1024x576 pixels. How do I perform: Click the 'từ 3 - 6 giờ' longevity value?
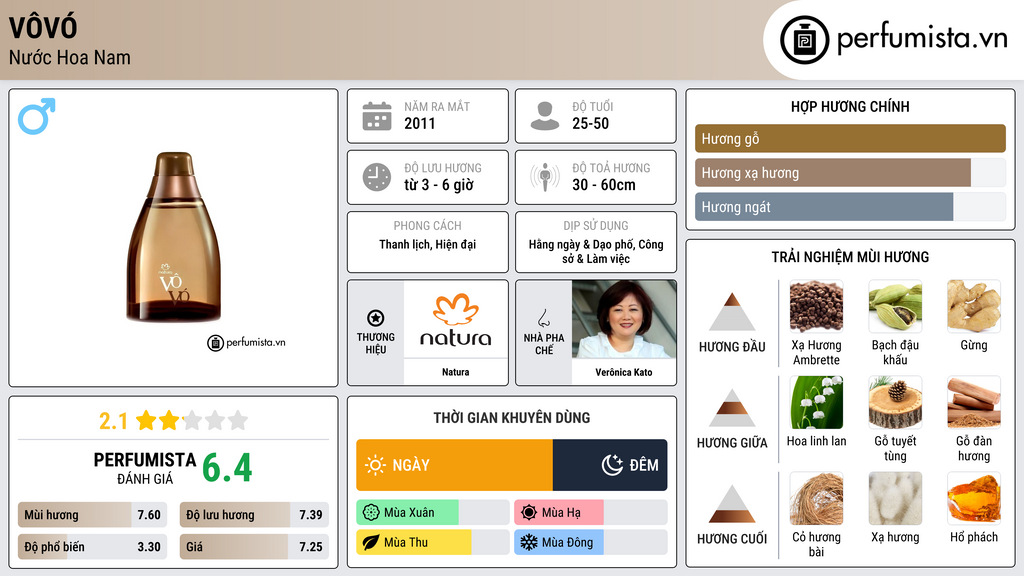click(438, 185)
